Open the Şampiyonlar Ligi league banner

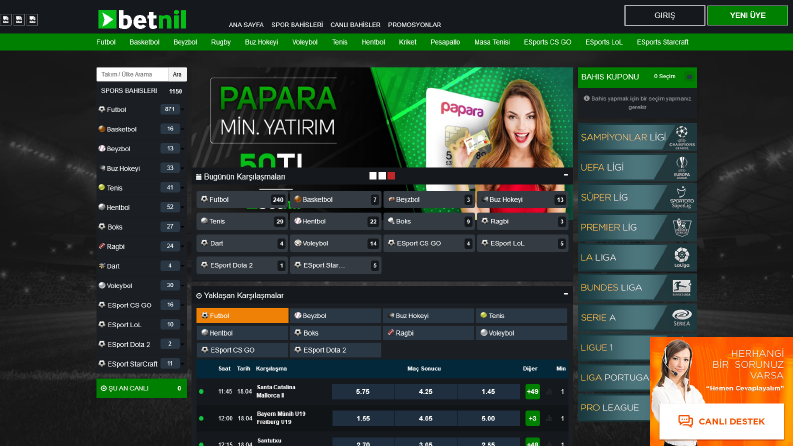click(x=637, y=137)
